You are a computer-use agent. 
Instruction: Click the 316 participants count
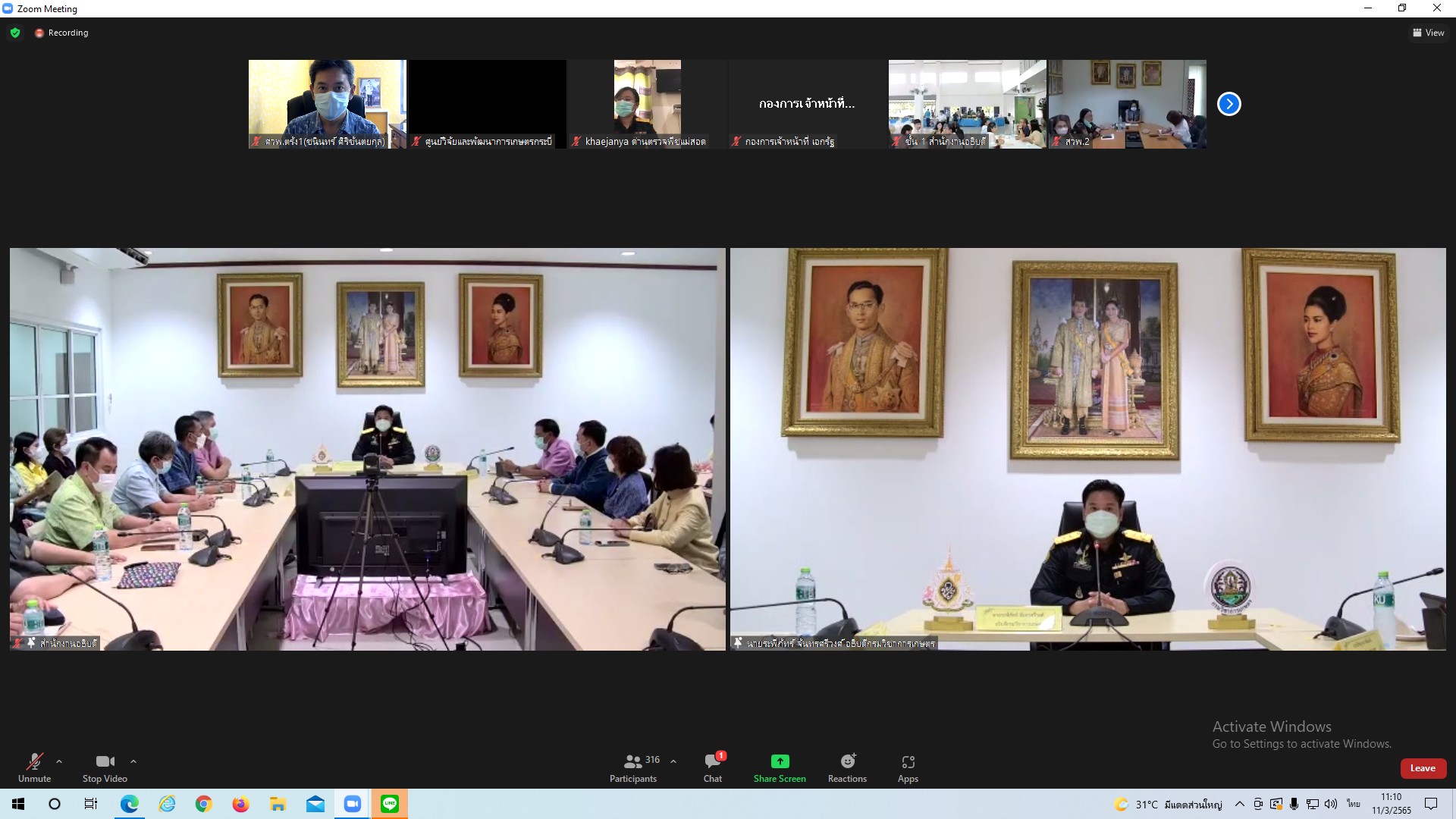[652, 760]
